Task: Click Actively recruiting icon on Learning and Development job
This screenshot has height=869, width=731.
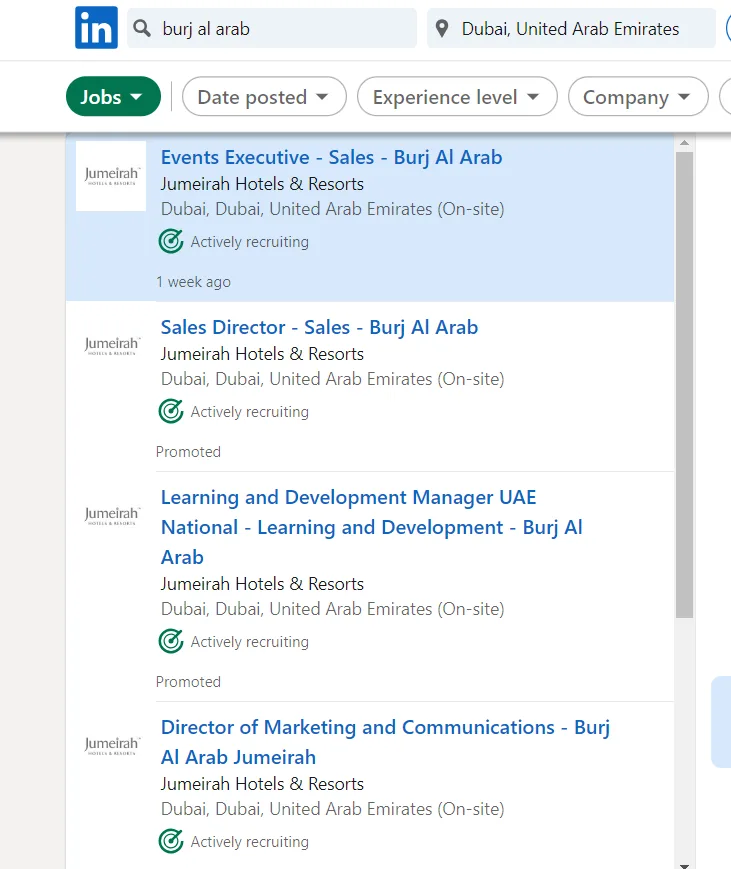Action: (171, 641)
